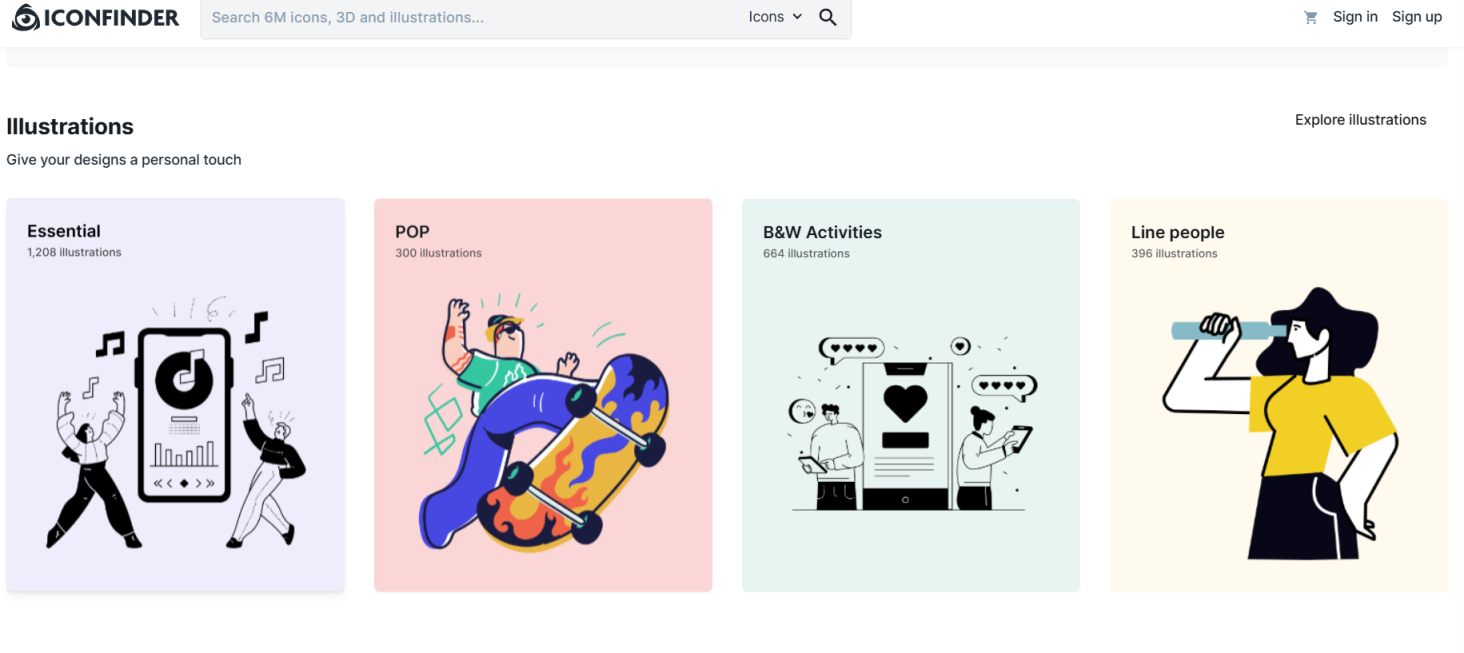Click the music phone dancing illustration
1464x653 pixels.
176,420
